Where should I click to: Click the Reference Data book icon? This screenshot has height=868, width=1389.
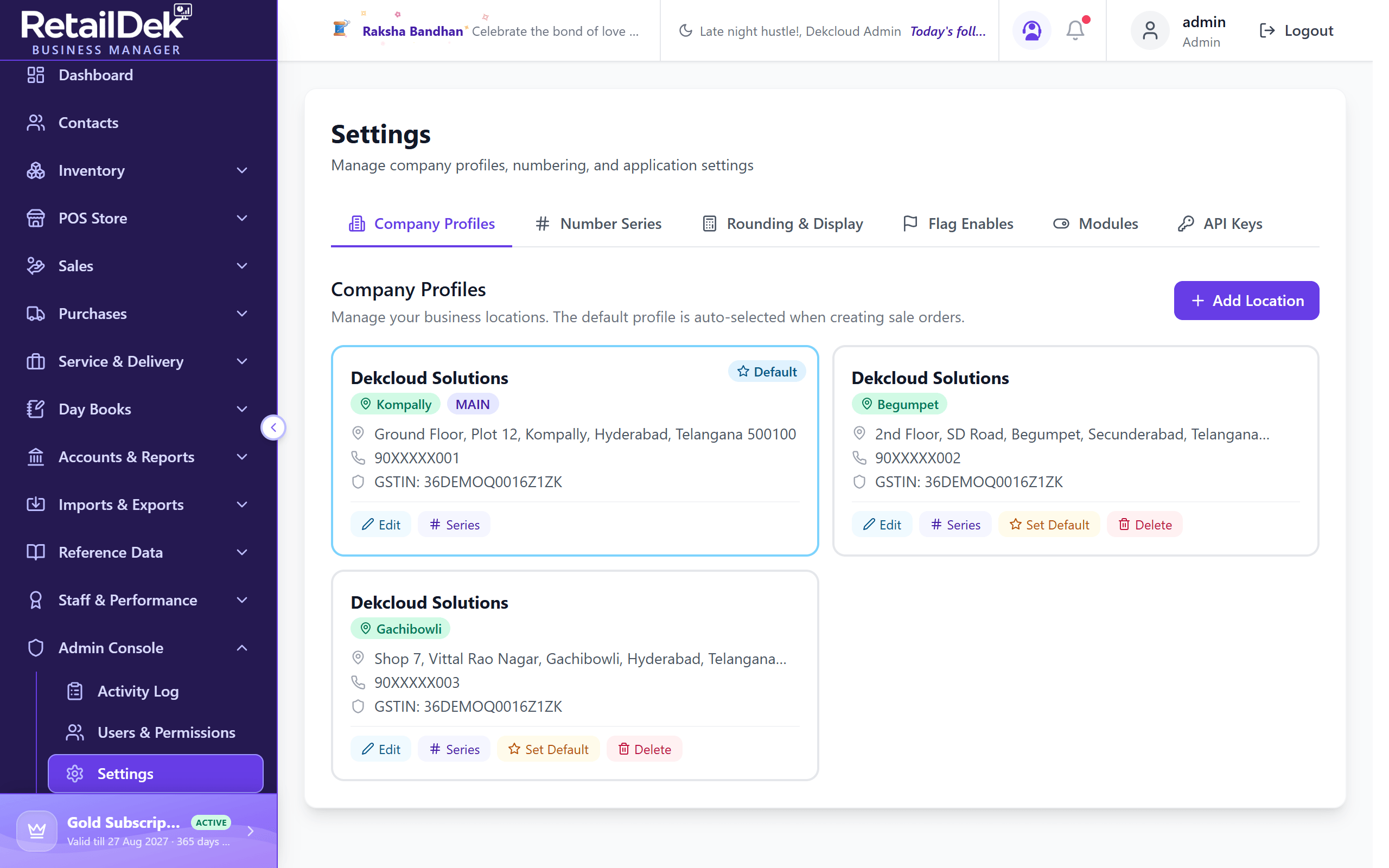[36, 552]
